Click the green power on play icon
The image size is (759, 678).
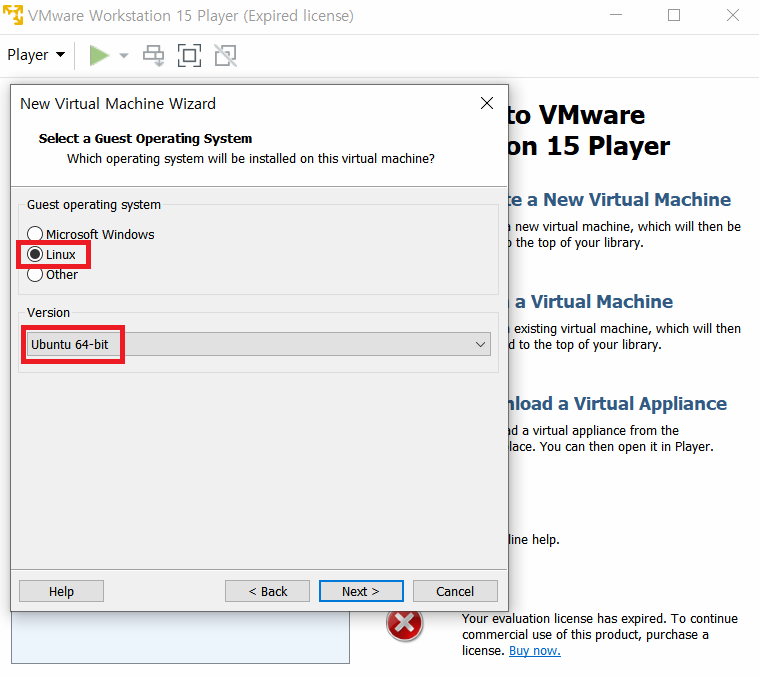[99, 55]
